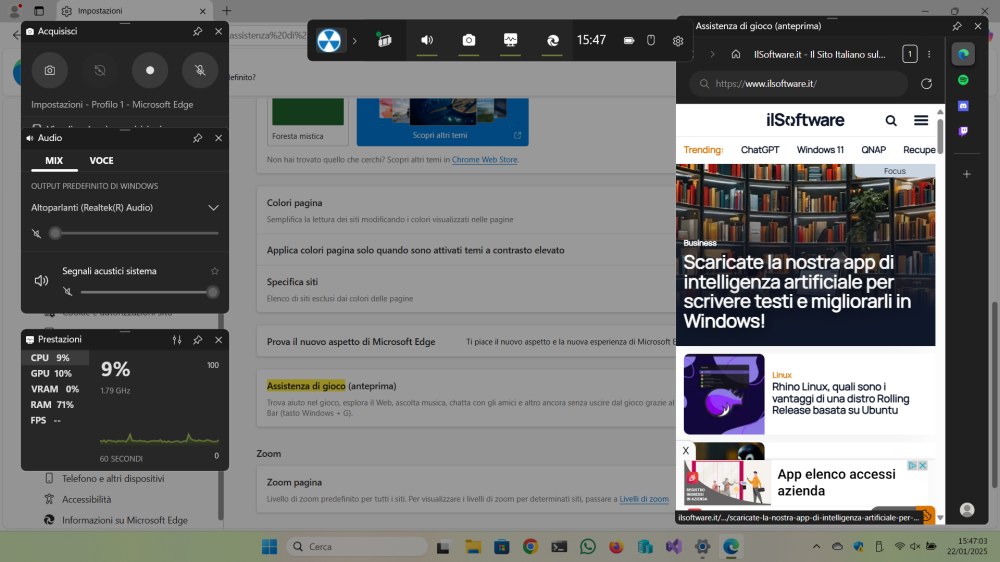The height and width of the screenshot is (562, 1000).
Task: Open the ilSoftware site search magnifier
Action: click(891, 120)
